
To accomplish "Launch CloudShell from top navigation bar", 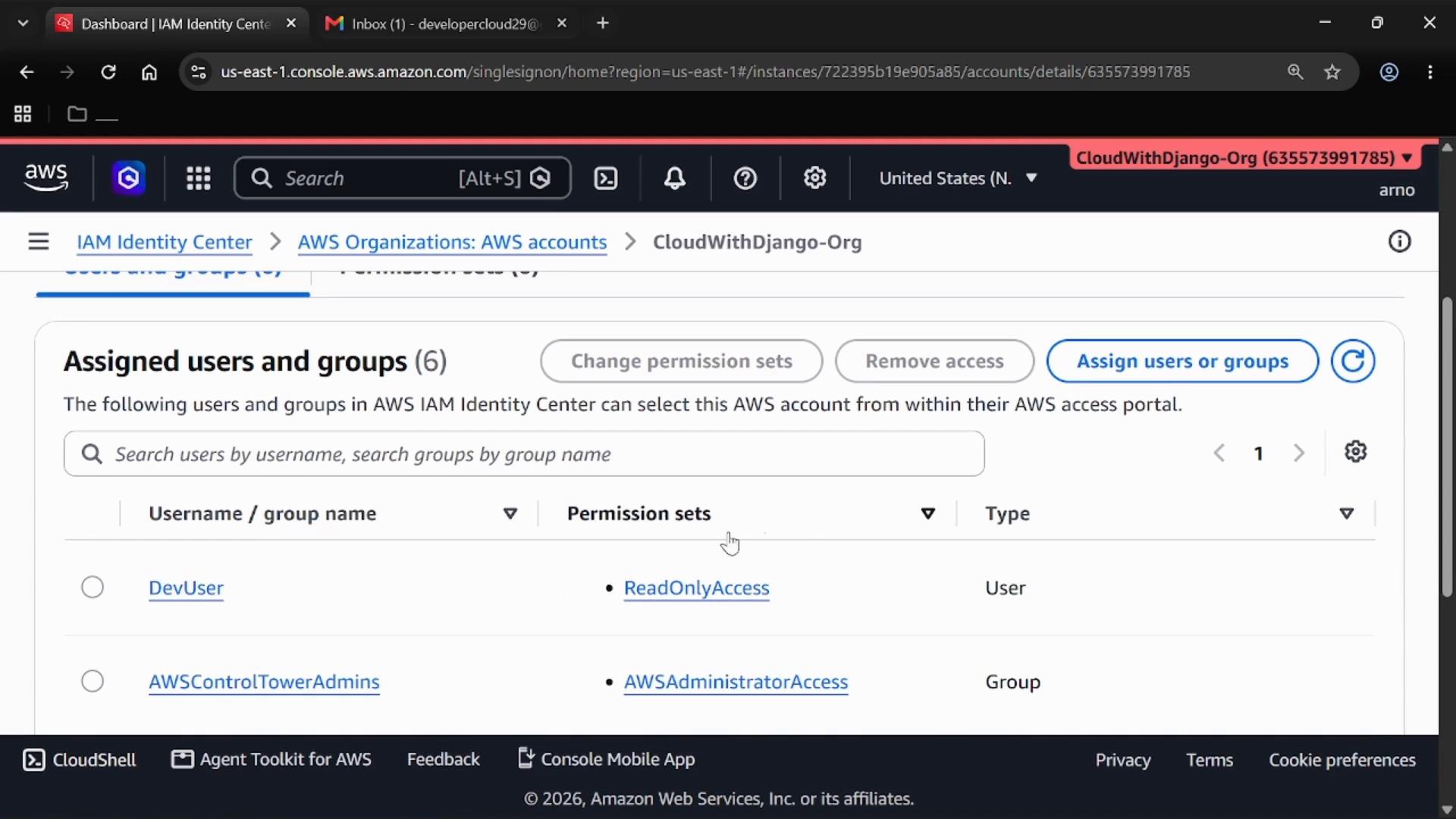I will (605, 178).
